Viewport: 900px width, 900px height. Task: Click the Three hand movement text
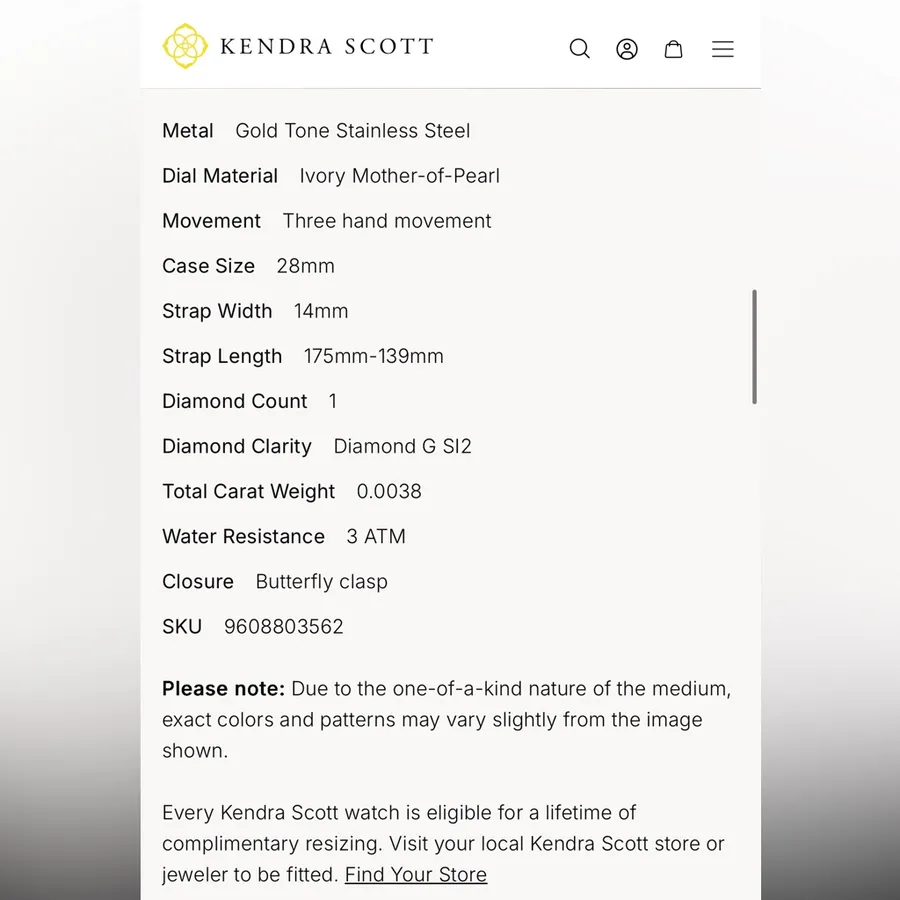[387, 221]
